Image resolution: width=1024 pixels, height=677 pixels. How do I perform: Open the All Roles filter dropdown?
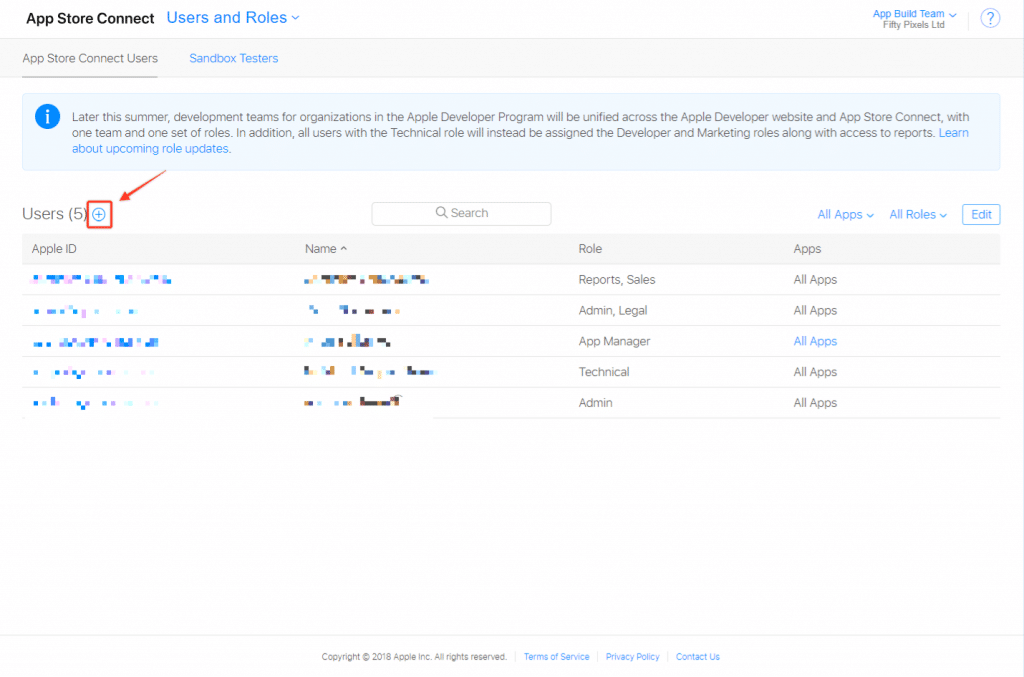918,215
